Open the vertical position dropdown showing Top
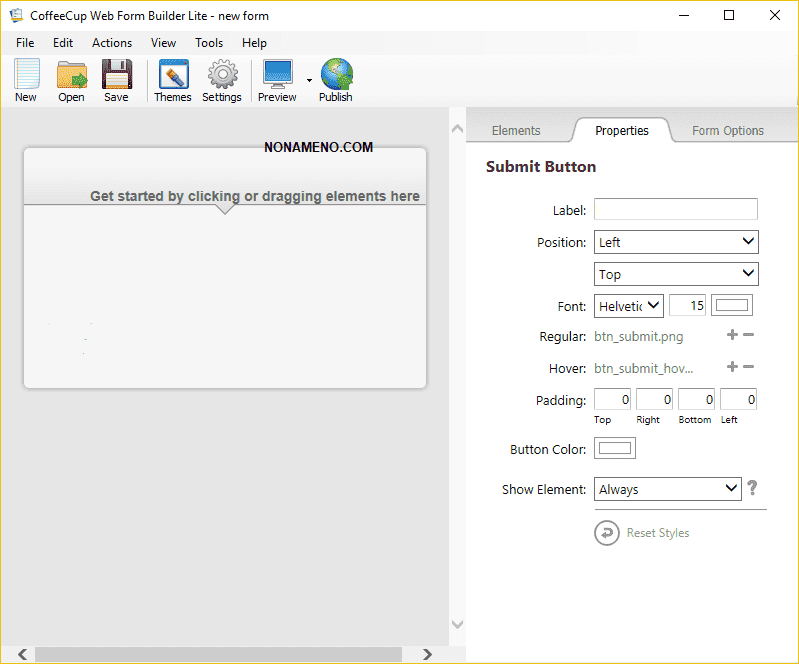This screenshot has width=799, height=664. pyautogui.click(x=676, y=274)
